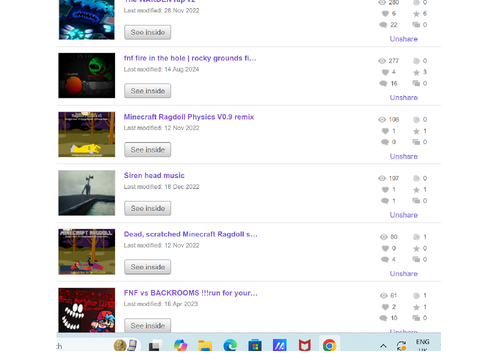
Task: Click See inside for Minecraft Ragdoll Physics V0.9 remix
Action: [x=148, y=150]
